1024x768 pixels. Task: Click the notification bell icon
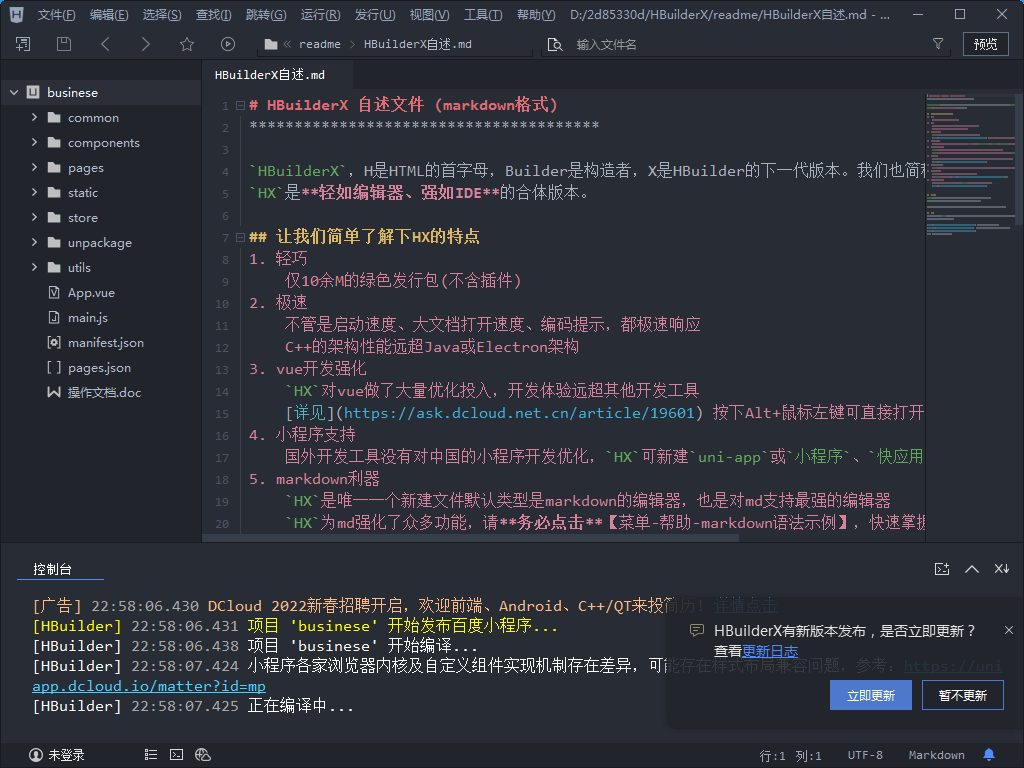tap(989, 755)
